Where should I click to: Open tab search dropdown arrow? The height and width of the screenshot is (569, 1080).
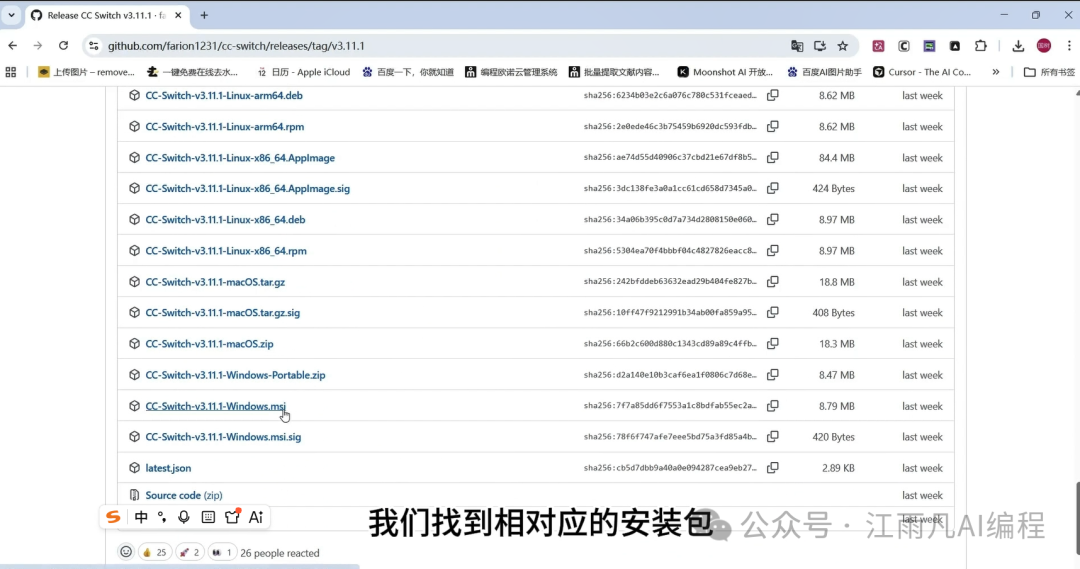[x=11, y=15]
